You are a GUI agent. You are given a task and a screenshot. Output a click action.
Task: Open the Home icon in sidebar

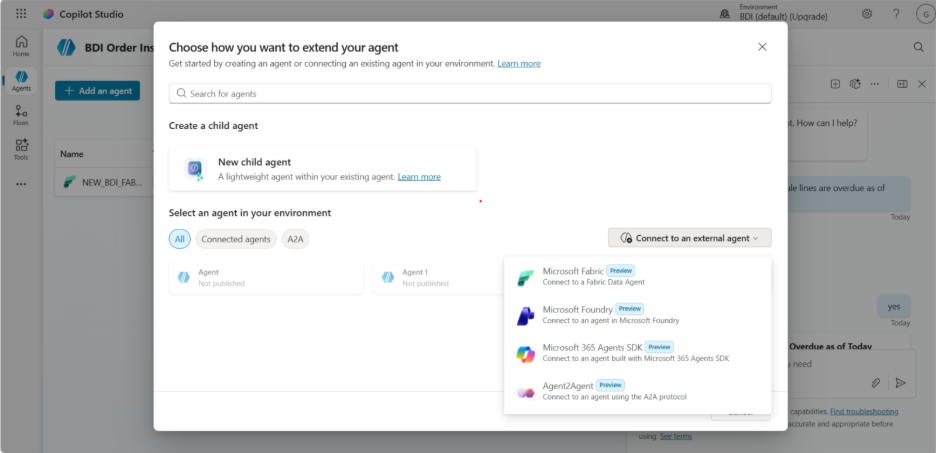pyautogui.click(x=21, y=46)
